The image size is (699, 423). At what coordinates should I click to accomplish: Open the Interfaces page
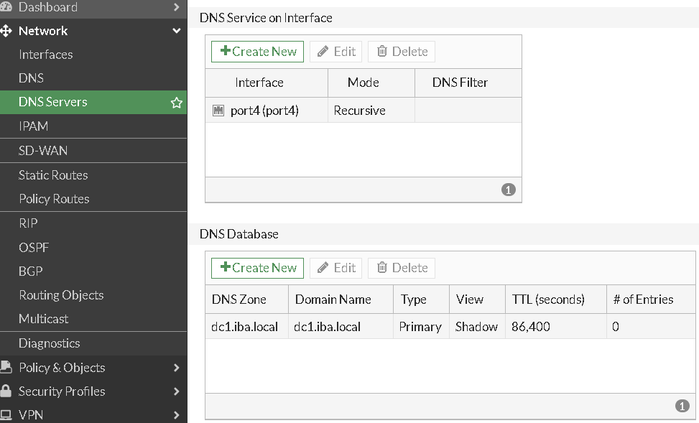(46, 54)
